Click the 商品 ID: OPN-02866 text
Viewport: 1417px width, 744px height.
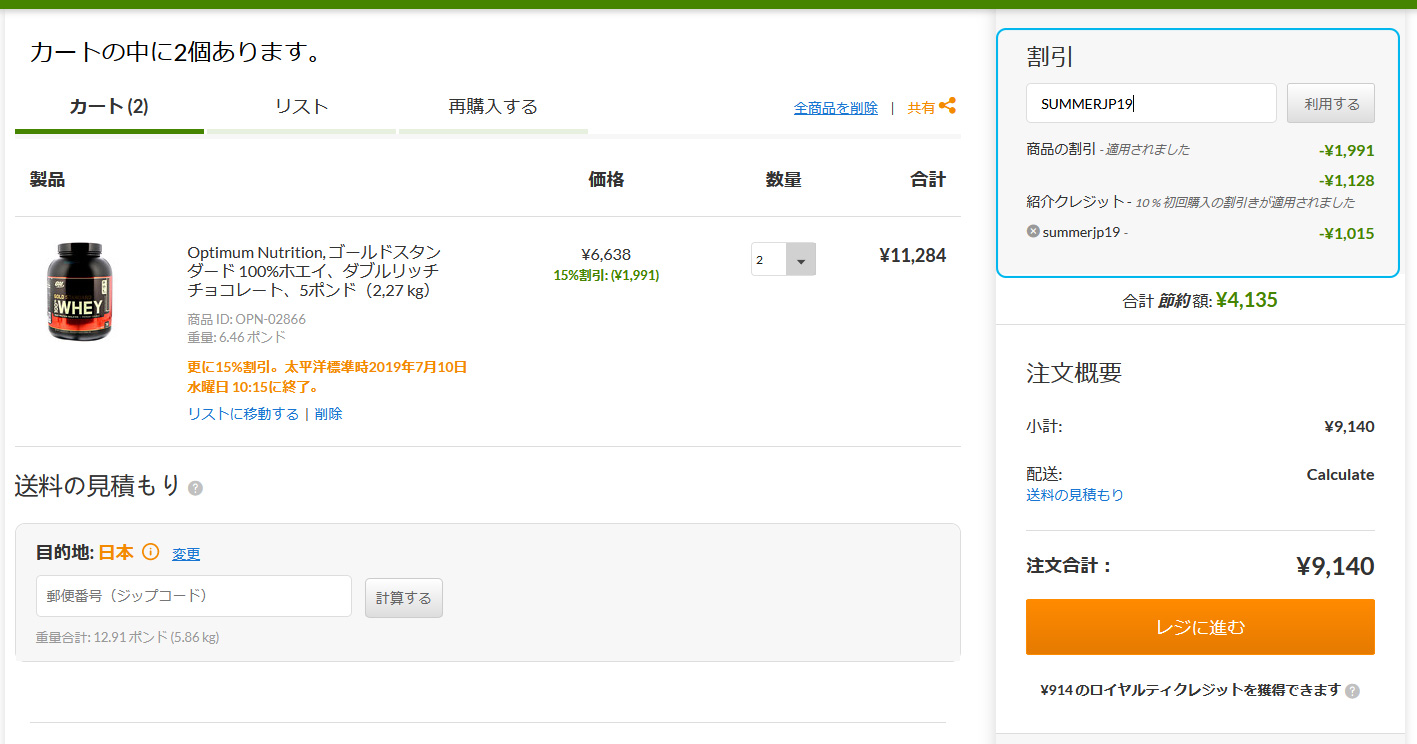246,320
